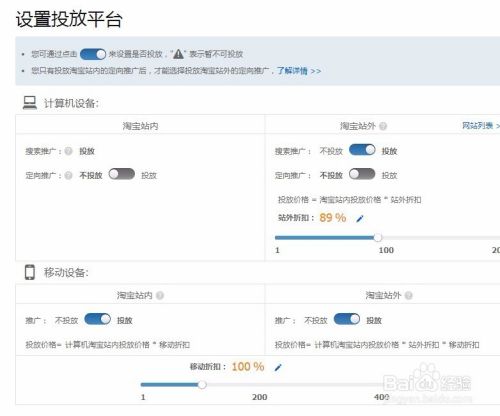Click the laptop icon beside 计算机设备
Image resolution: width=500 pixels, height=416 pixels.
coord(30,103)
